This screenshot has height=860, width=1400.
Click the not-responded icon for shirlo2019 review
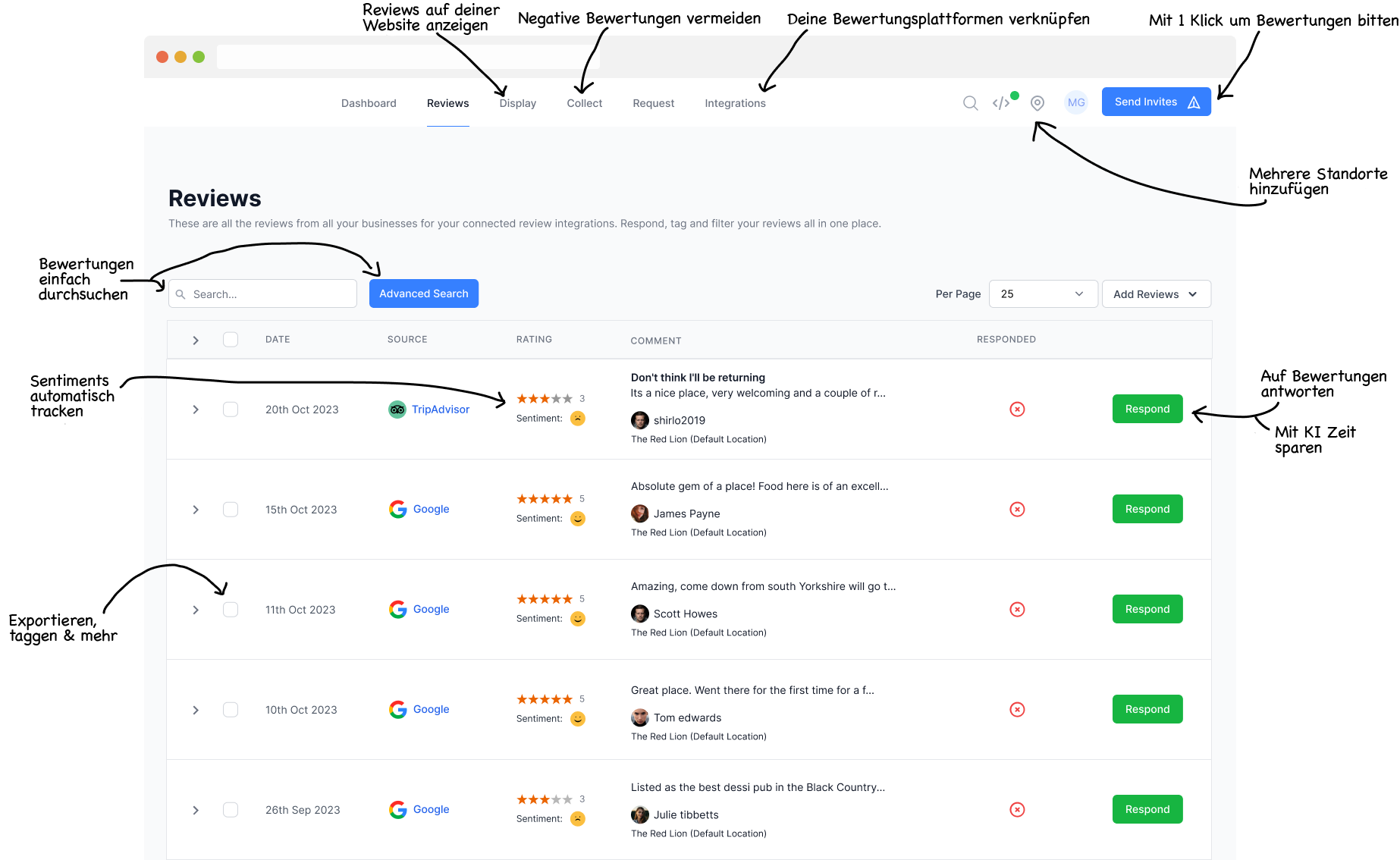1017,410
